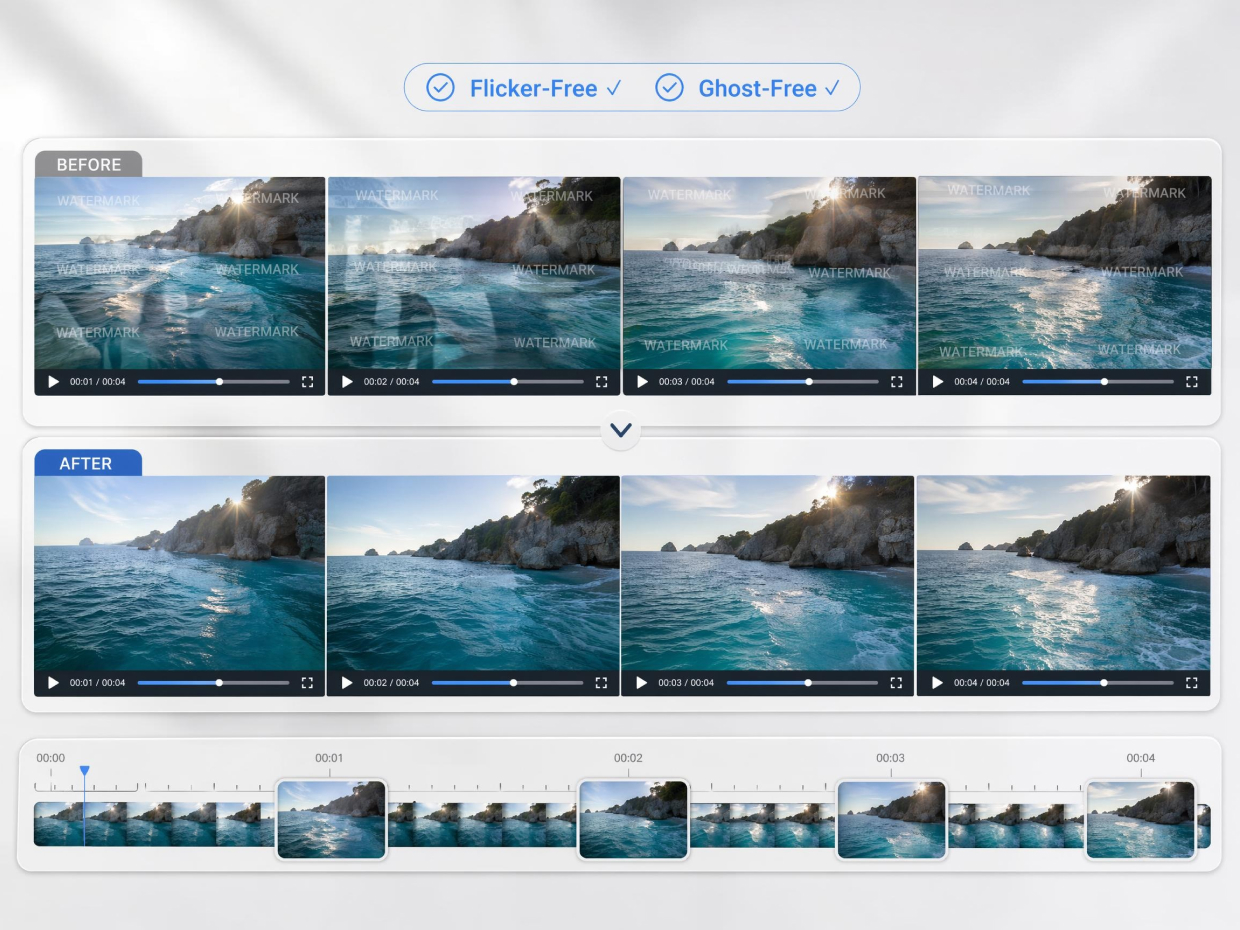The width and height of the screenshot is (1240, 930).
Task: Click the BEFORE video time readout 00:01 / 00:04
Action: (x=98, y=382)
